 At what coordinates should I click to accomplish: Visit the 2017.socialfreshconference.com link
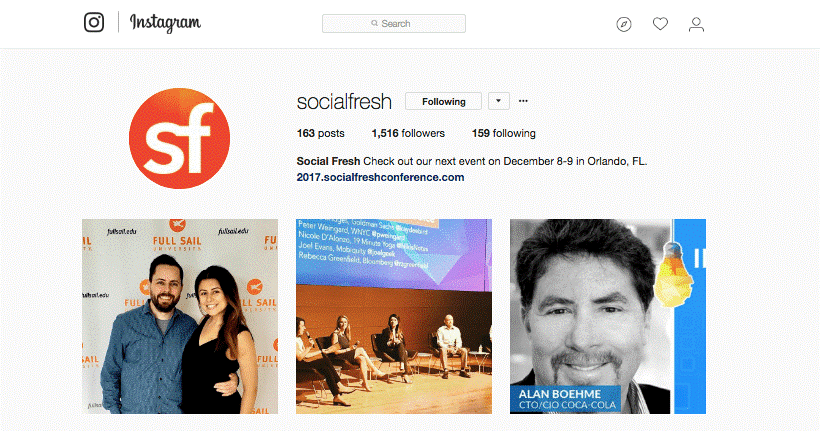pyautogui.click(x=380, y=177)
